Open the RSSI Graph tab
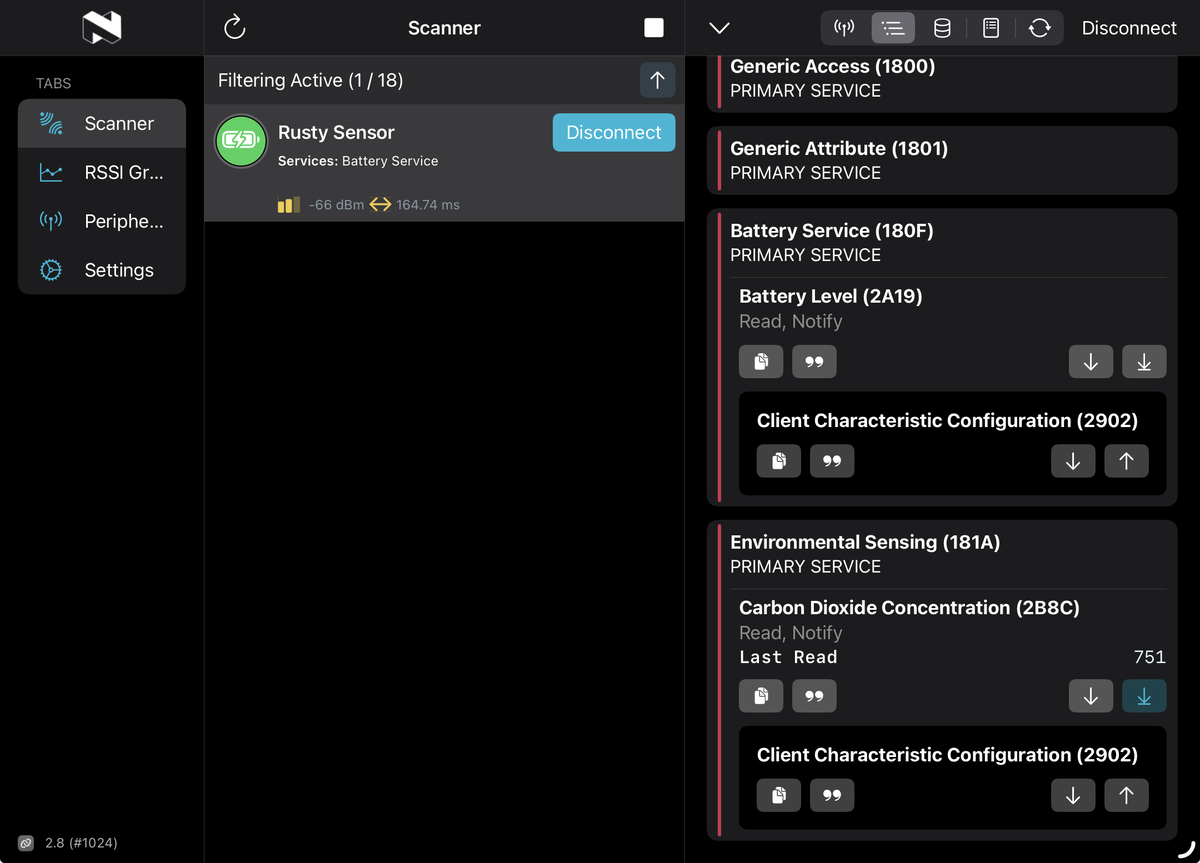This screenshot has width=1200, height=863. [100, 172]
